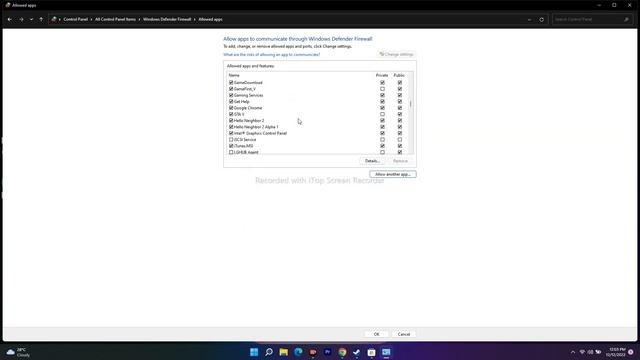Screen dimensions: 640x360
Task: Open recent locations chevron near forward arrow
Action: (x=31, y=19)
